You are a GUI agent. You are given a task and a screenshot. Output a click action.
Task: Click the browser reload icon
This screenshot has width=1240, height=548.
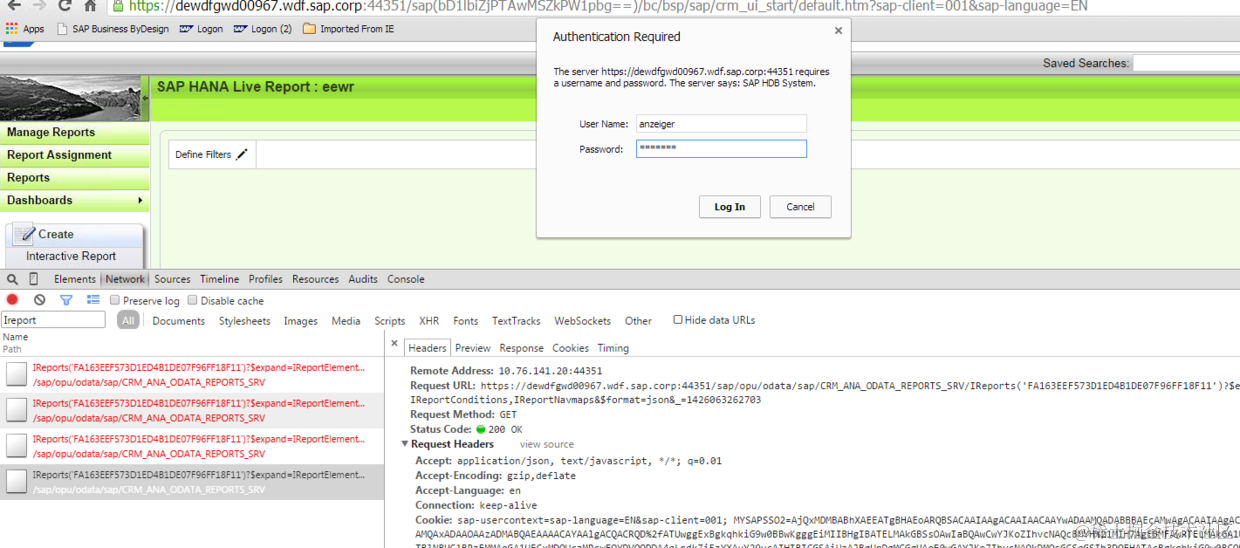64,6
